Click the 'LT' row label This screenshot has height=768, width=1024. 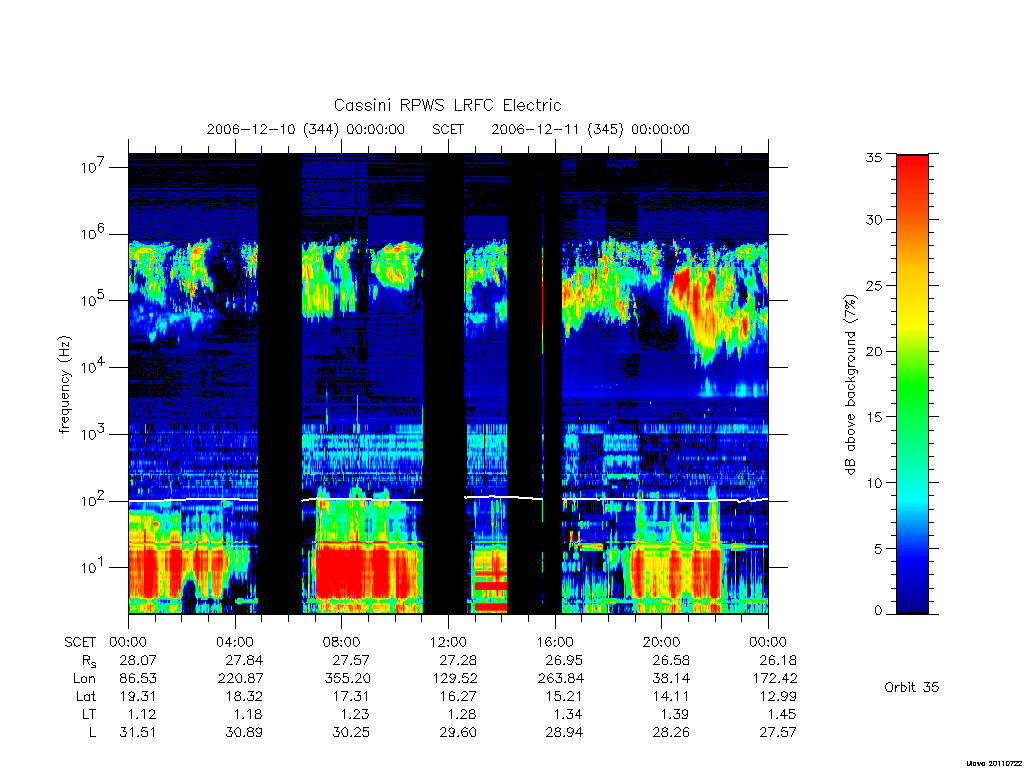click(x=88, y=714)
